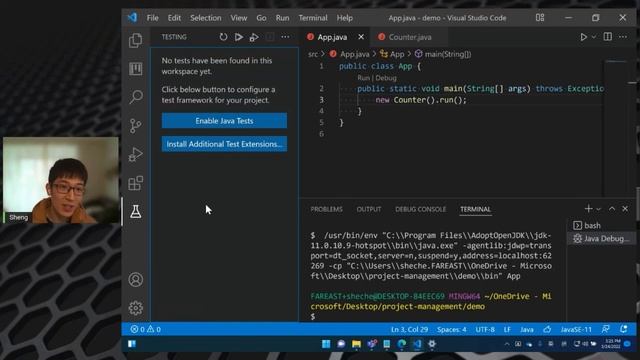The height and width of the screenshot is (360, 640).
Task: Open the Run menu
Action: click(282, 18)
